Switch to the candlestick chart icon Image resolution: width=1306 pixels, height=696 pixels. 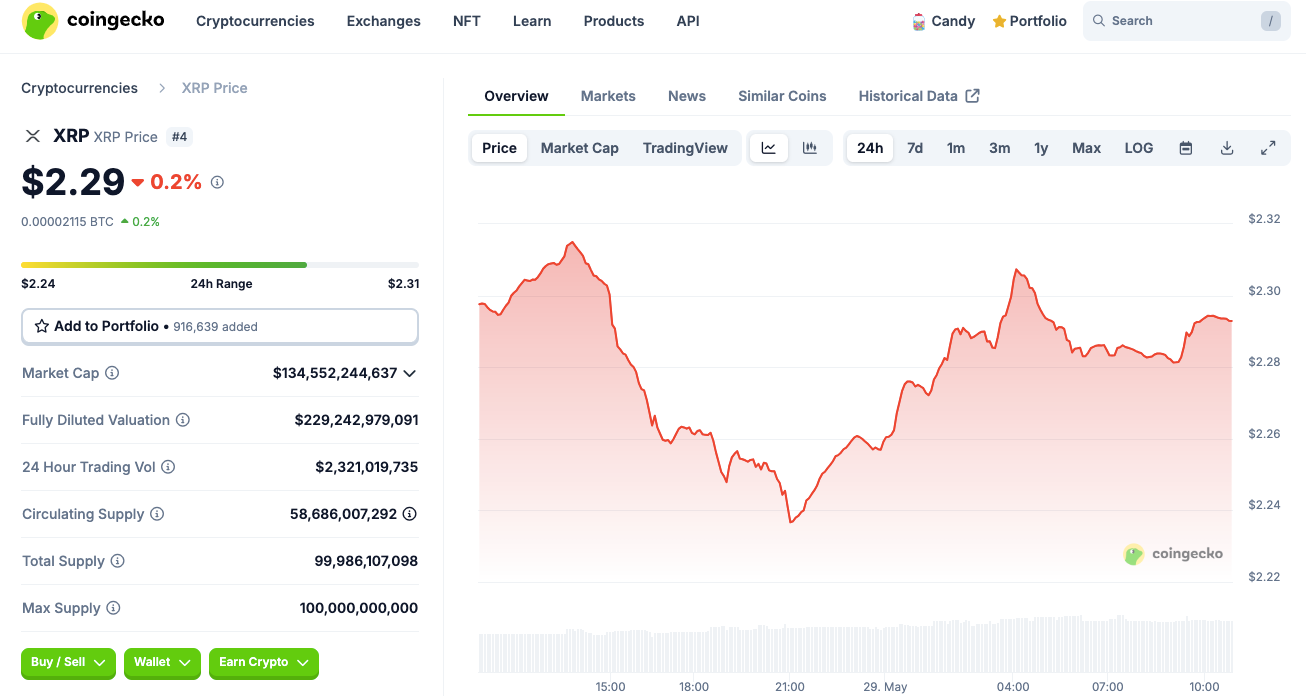tap(810, 148)
